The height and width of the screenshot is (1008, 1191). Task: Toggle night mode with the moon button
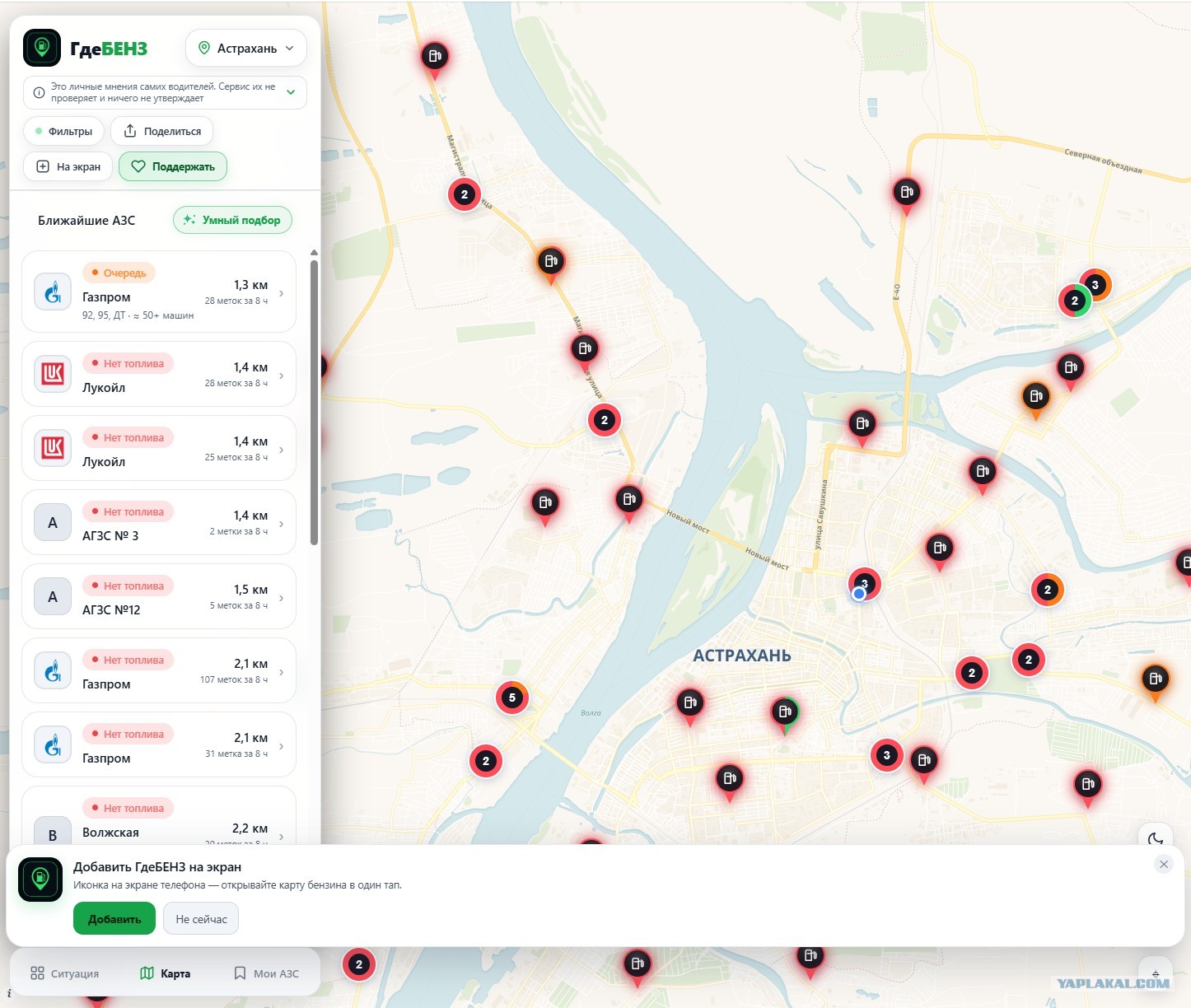click(1156, 837)
